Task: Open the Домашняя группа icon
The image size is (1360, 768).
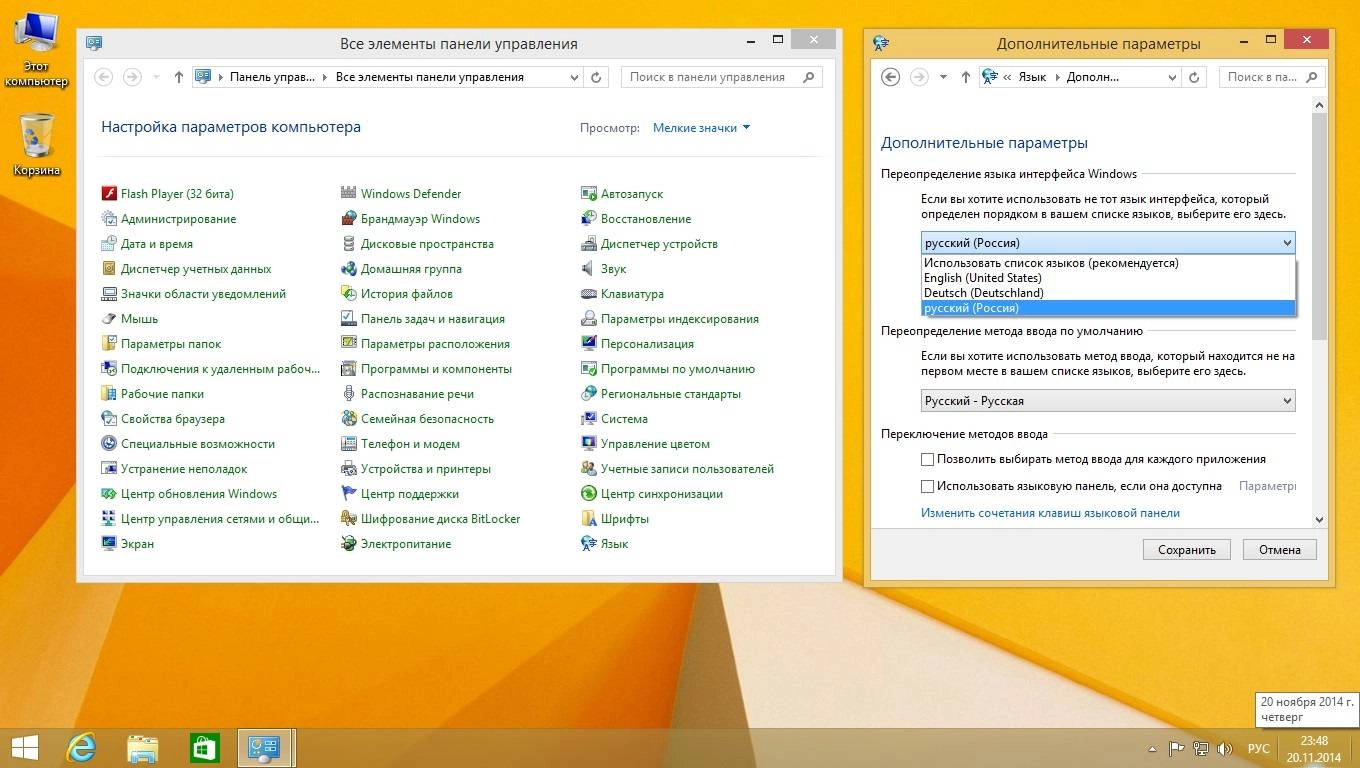Action: pyautogui.click(x=349, y=269)
